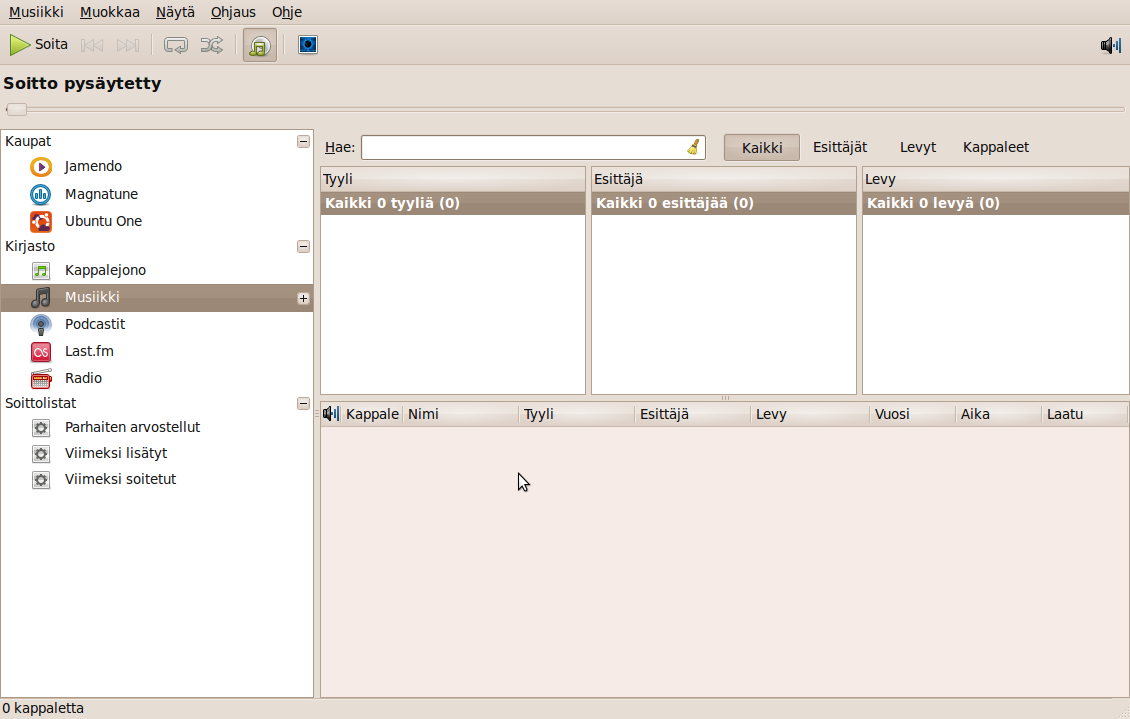This screenshot has height=719, width=1130.
Task: Select Podcastit in library list
Action: coord(95,324)
